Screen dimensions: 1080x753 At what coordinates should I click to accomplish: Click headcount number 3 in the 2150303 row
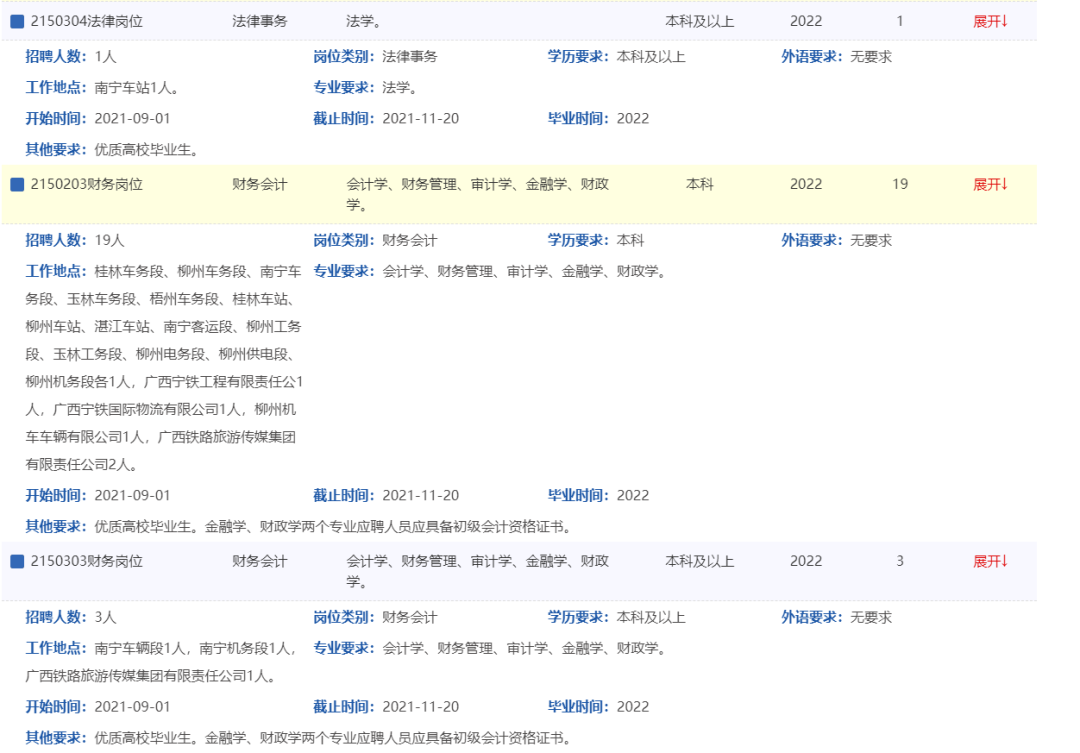pyautogui.click(x=900, y=561)
